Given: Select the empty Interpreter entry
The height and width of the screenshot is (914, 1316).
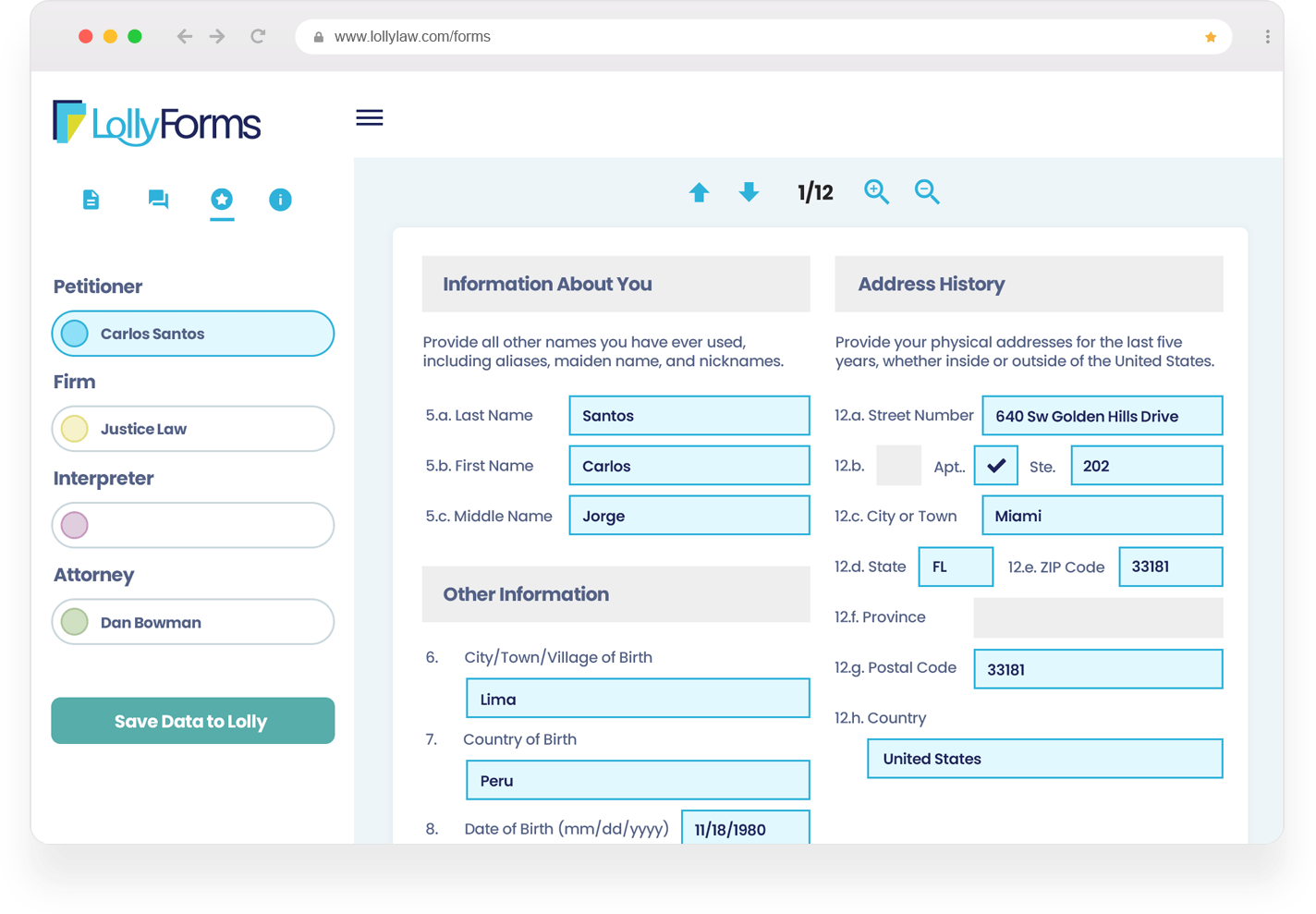Looking at the screenshot, I should [193, 525].
